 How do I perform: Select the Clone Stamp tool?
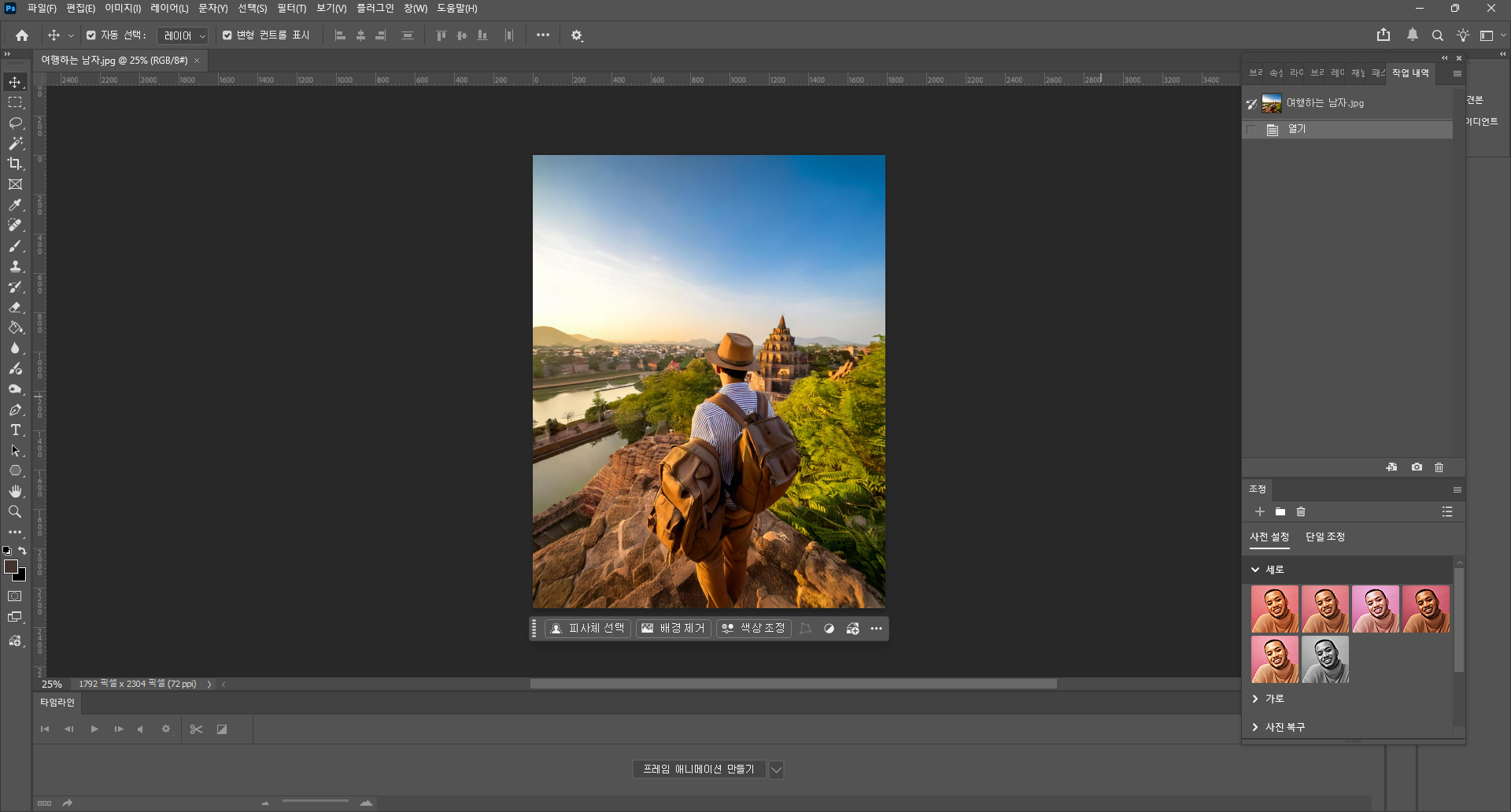[x=15, y=266]
